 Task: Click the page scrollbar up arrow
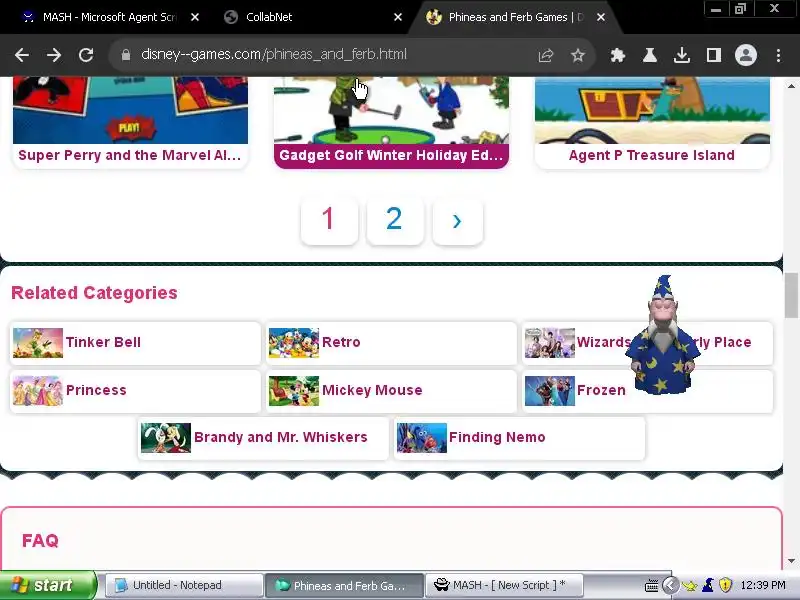tap(791, 86)
